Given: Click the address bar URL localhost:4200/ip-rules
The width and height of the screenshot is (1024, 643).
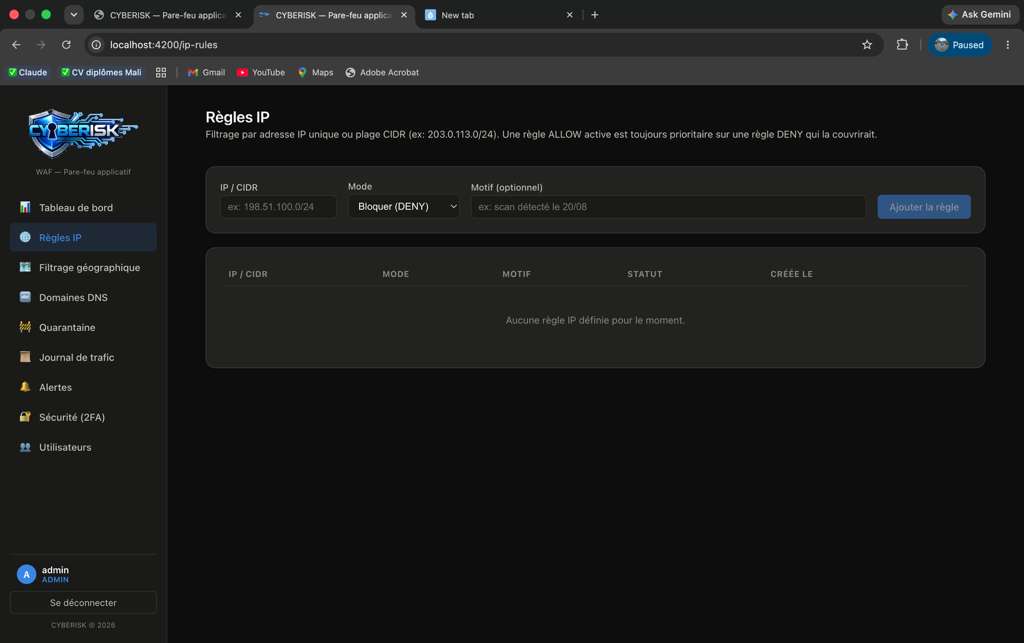Looking at the screenshot, I should tap(163, 45).
